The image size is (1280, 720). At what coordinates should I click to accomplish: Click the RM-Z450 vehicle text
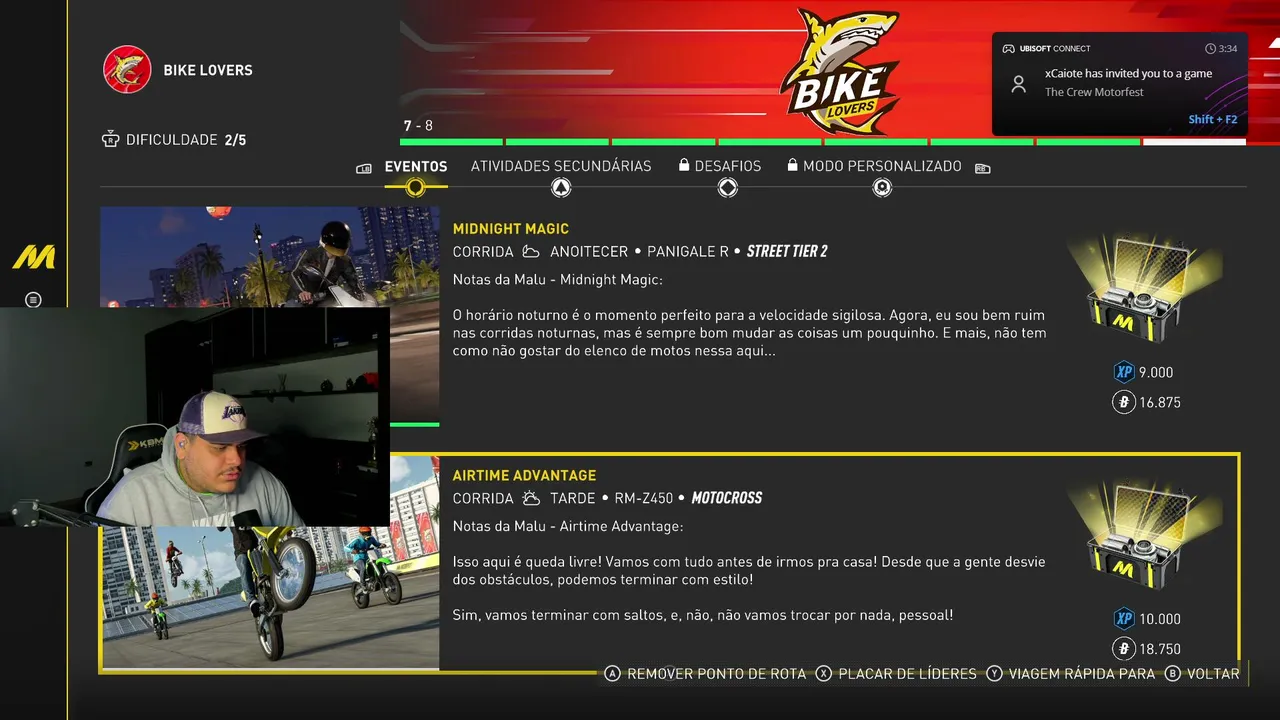click(x=644, y=498)
